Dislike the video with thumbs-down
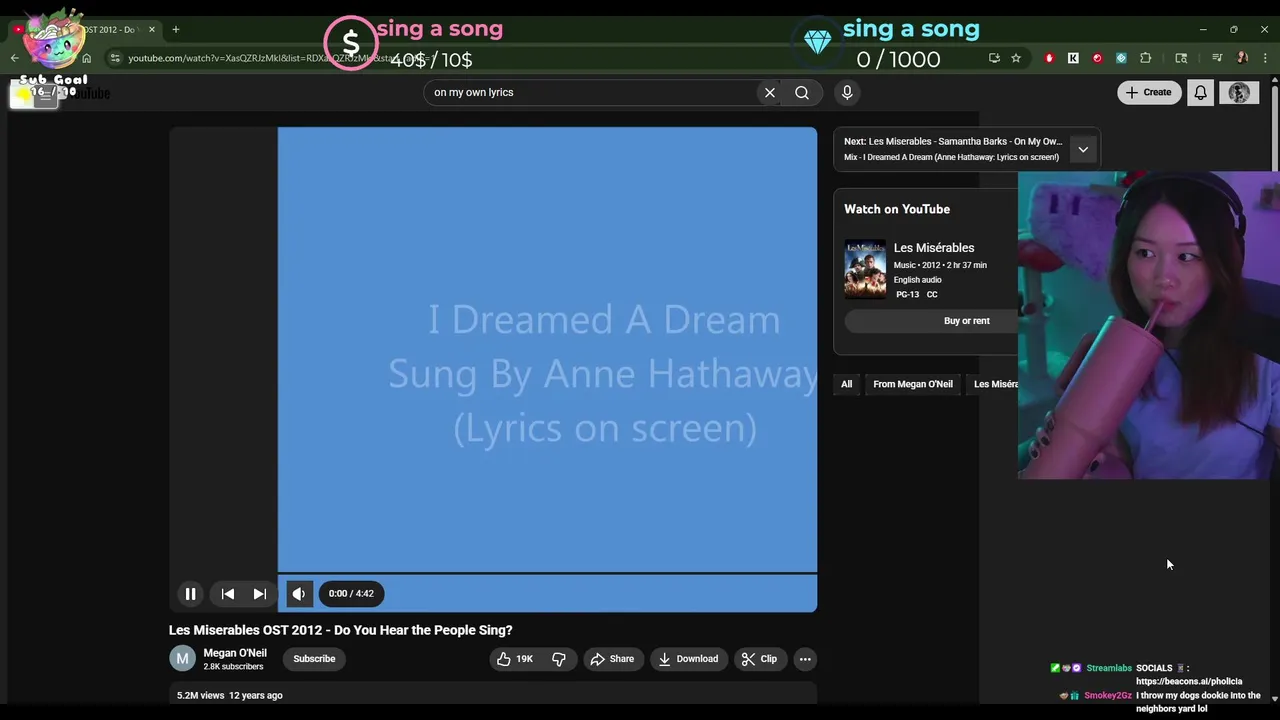Viewport: 1280px width, 720px height. [559, 659]
